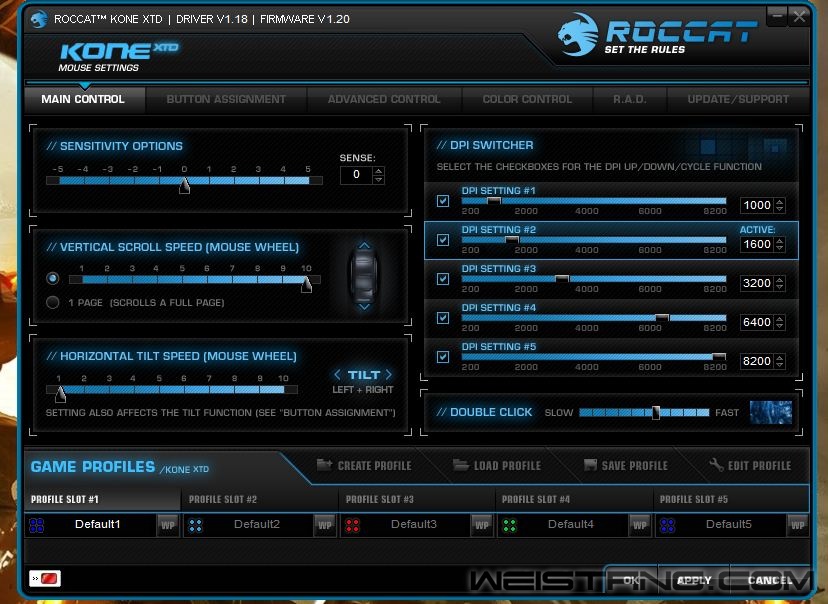
Task: Click the Create Profile label
Action: (x=374, y=466)
